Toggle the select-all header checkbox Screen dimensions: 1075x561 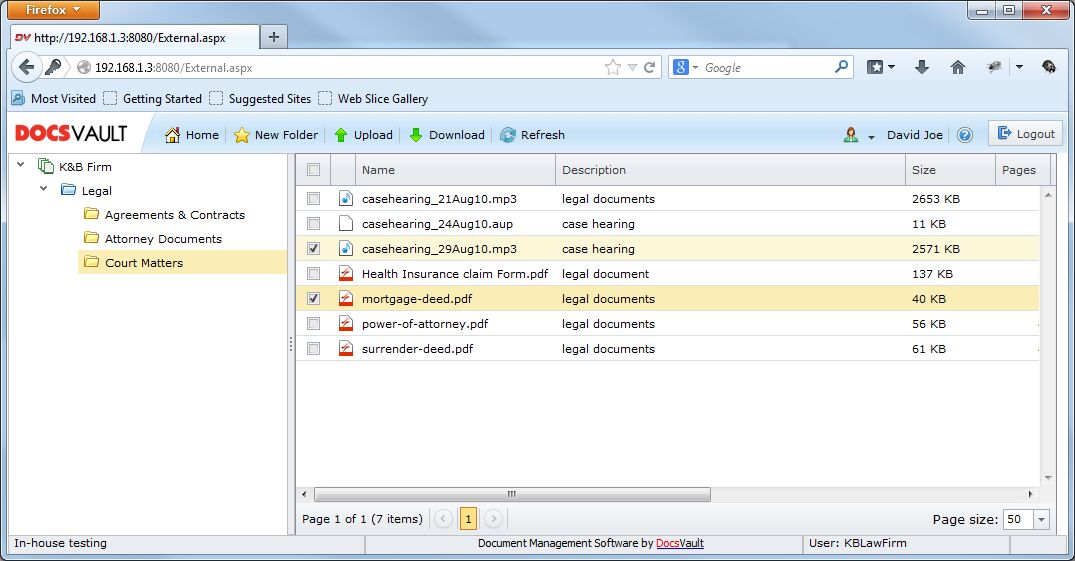(x=314, y=170)
